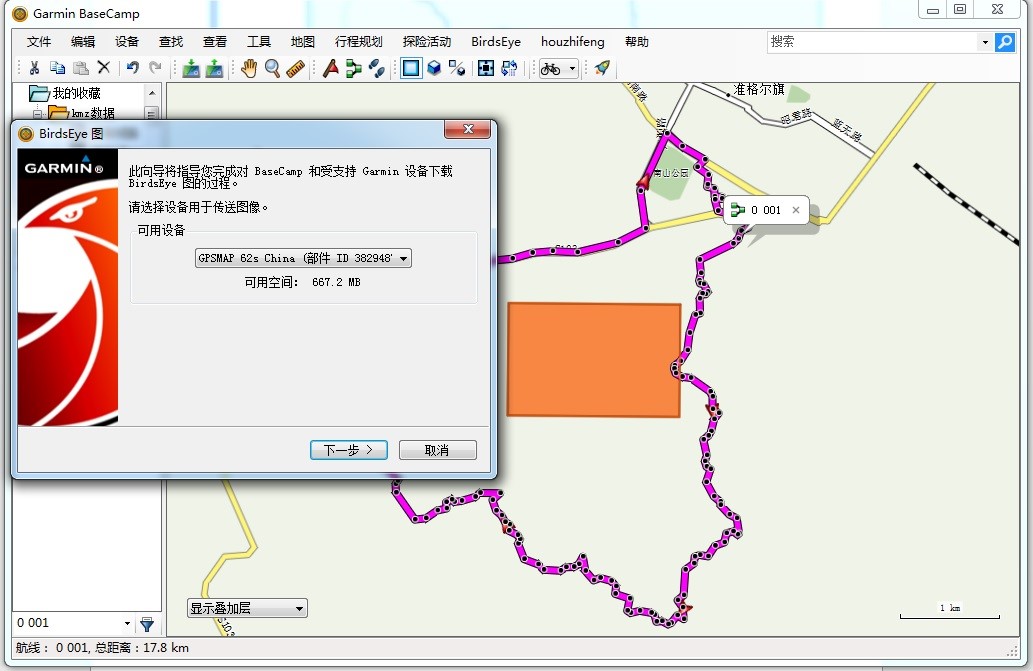The image size is (1033, 671).
Task: Close the BirdsEye dialog
Action: pos(468,129)
